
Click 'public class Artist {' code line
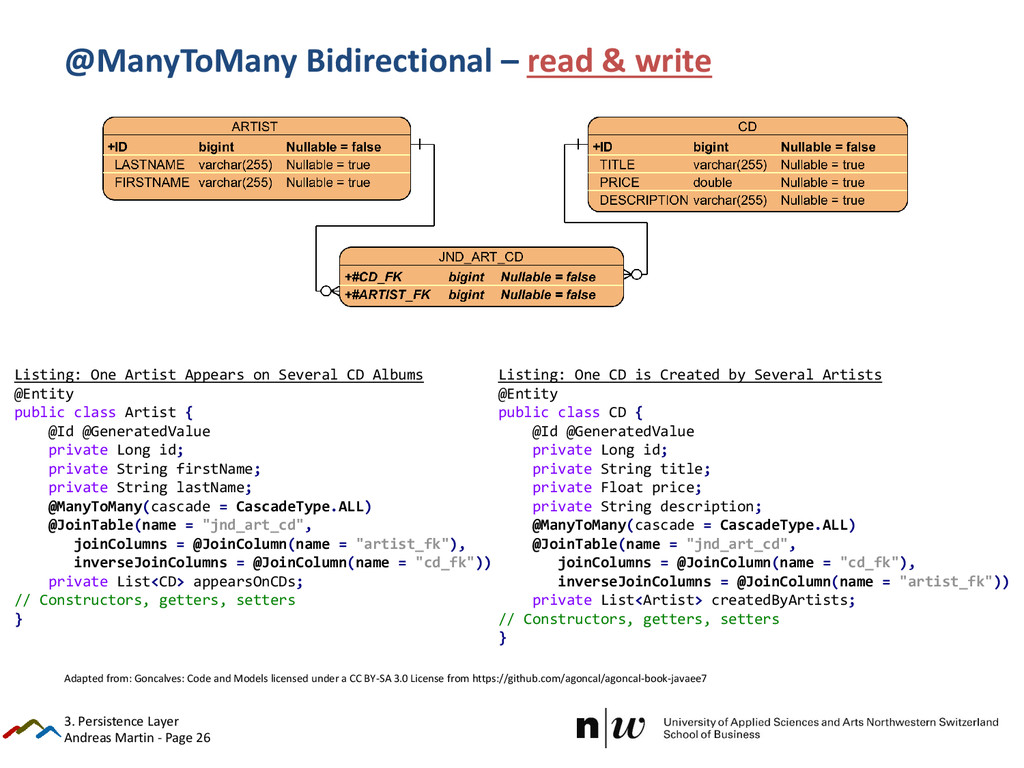(x=104, y=413)
